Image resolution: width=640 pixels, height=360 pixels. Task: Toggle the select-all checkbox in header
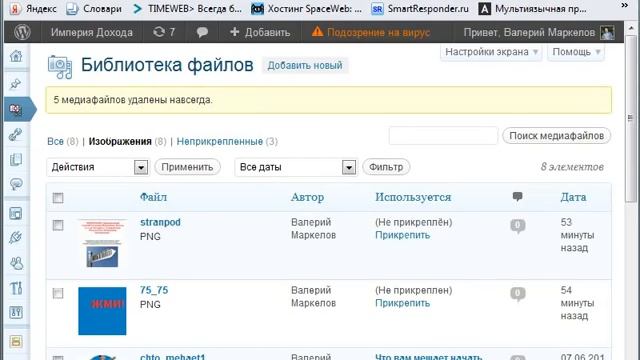(58, 198)
